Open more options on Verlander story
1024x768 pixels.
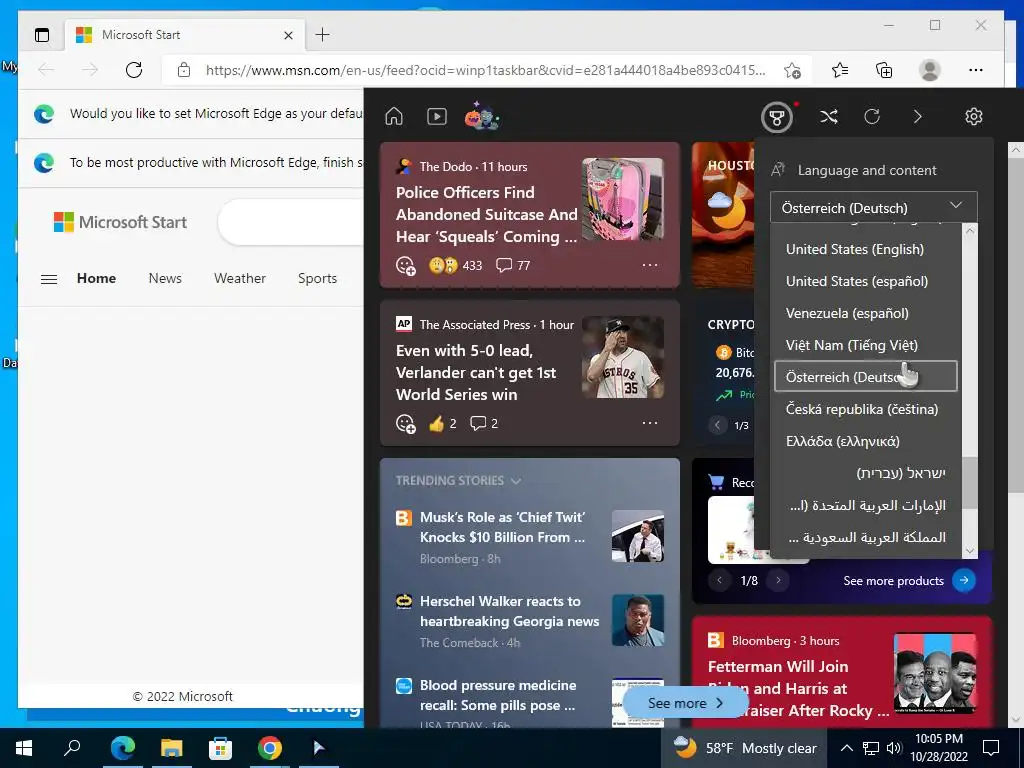click(x=650, y=423)
